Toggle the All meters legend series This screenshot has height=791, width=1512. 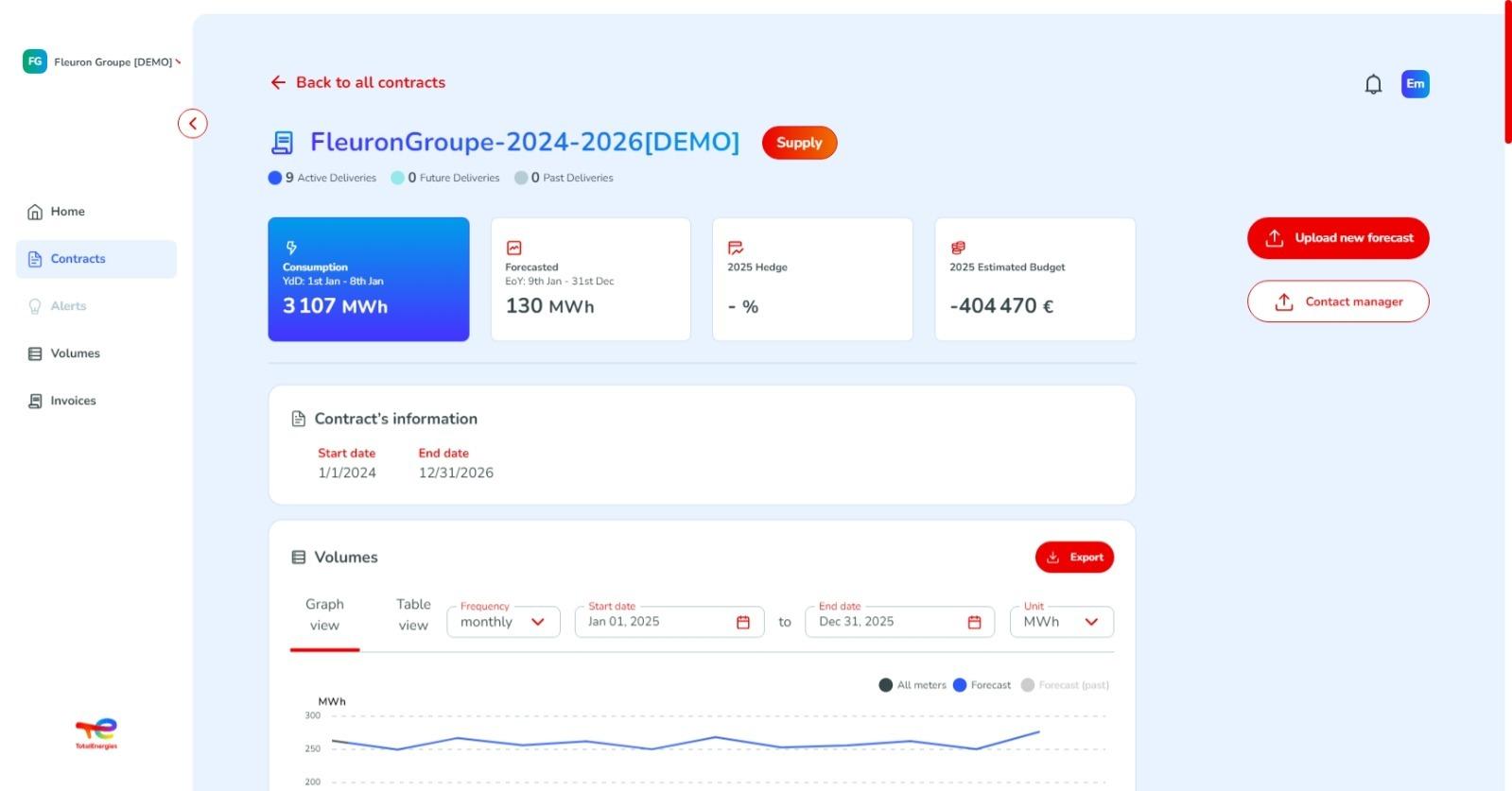(912, 685)
